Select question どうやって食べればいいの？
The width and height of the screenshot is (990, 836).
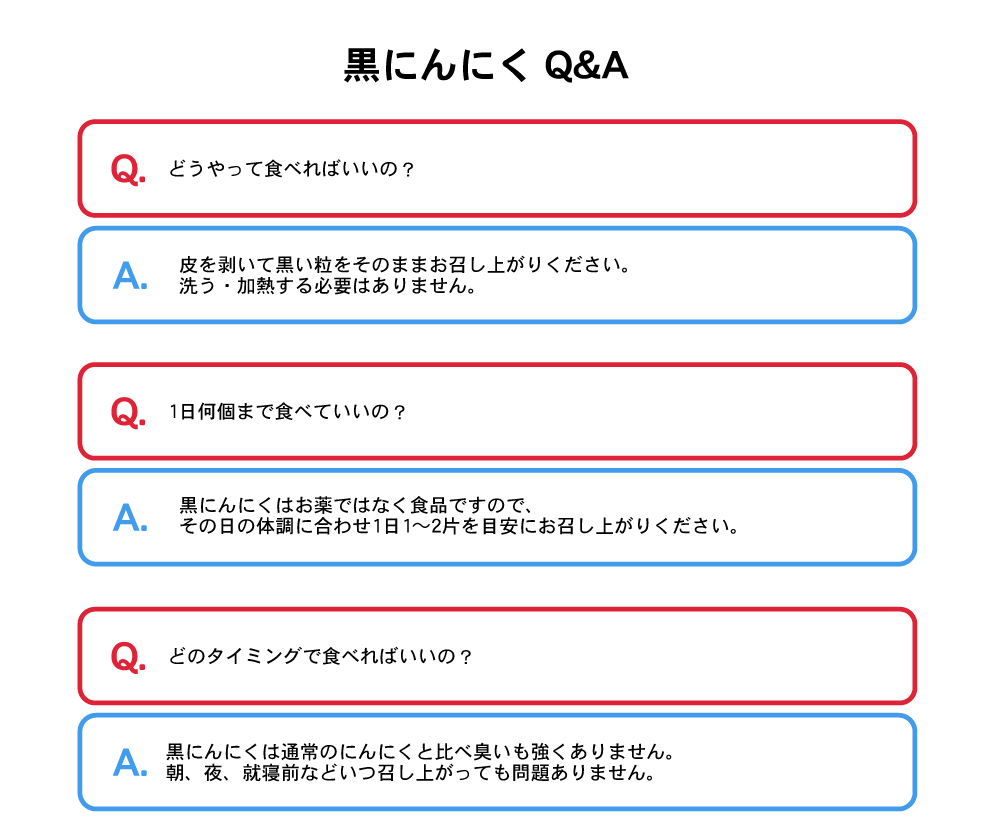[x=290, y=169]
